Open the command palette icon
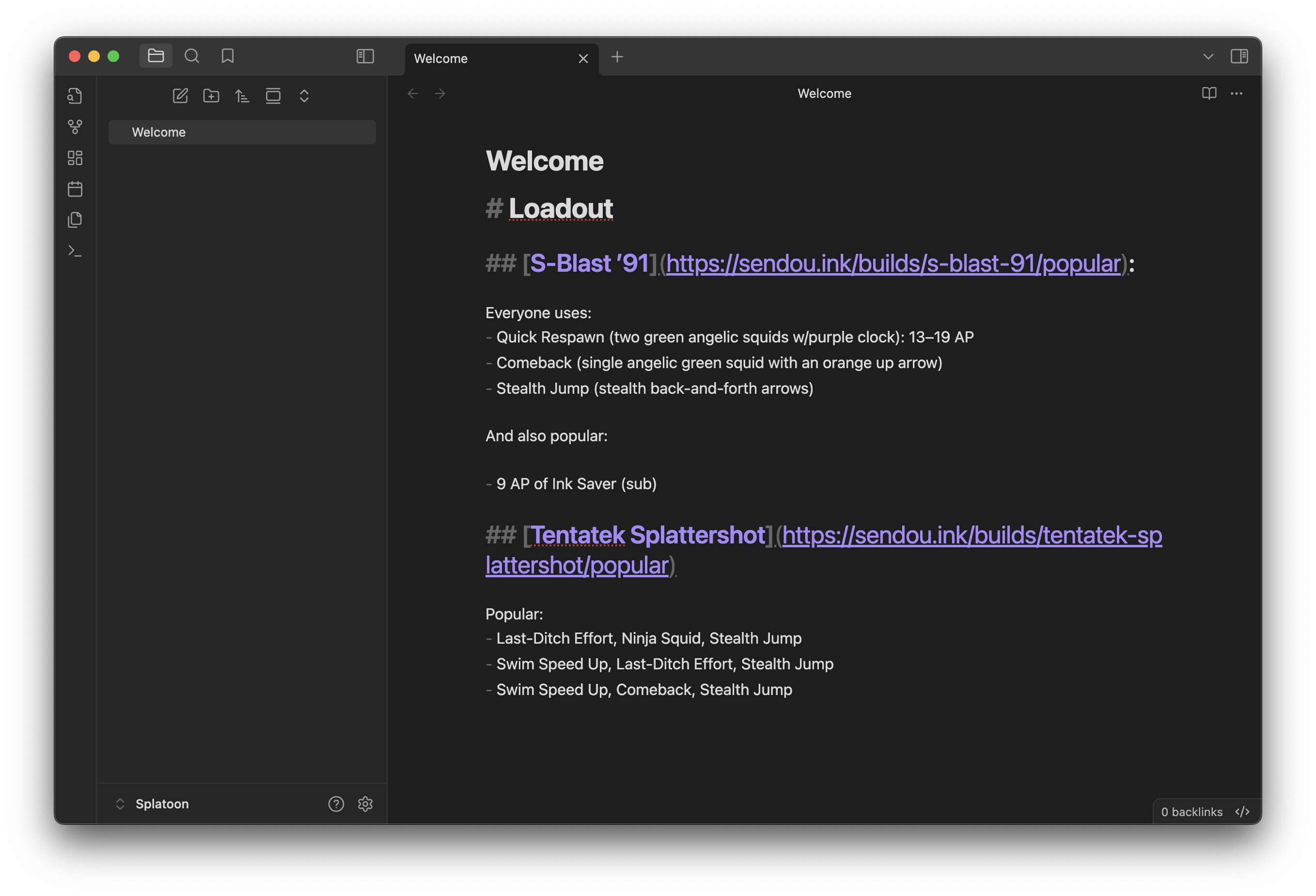Screen dimensions: 1316x896 (x=75, y=251)
